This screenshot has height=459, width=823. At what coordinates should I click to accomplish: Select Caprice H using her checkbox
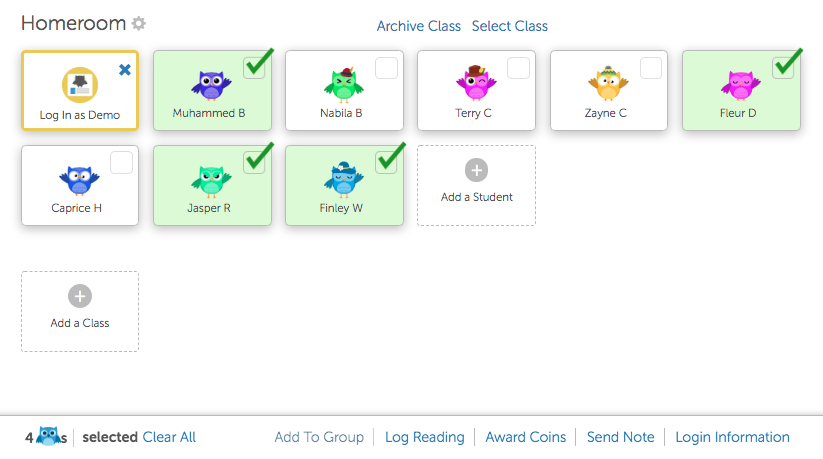[122, 163]
